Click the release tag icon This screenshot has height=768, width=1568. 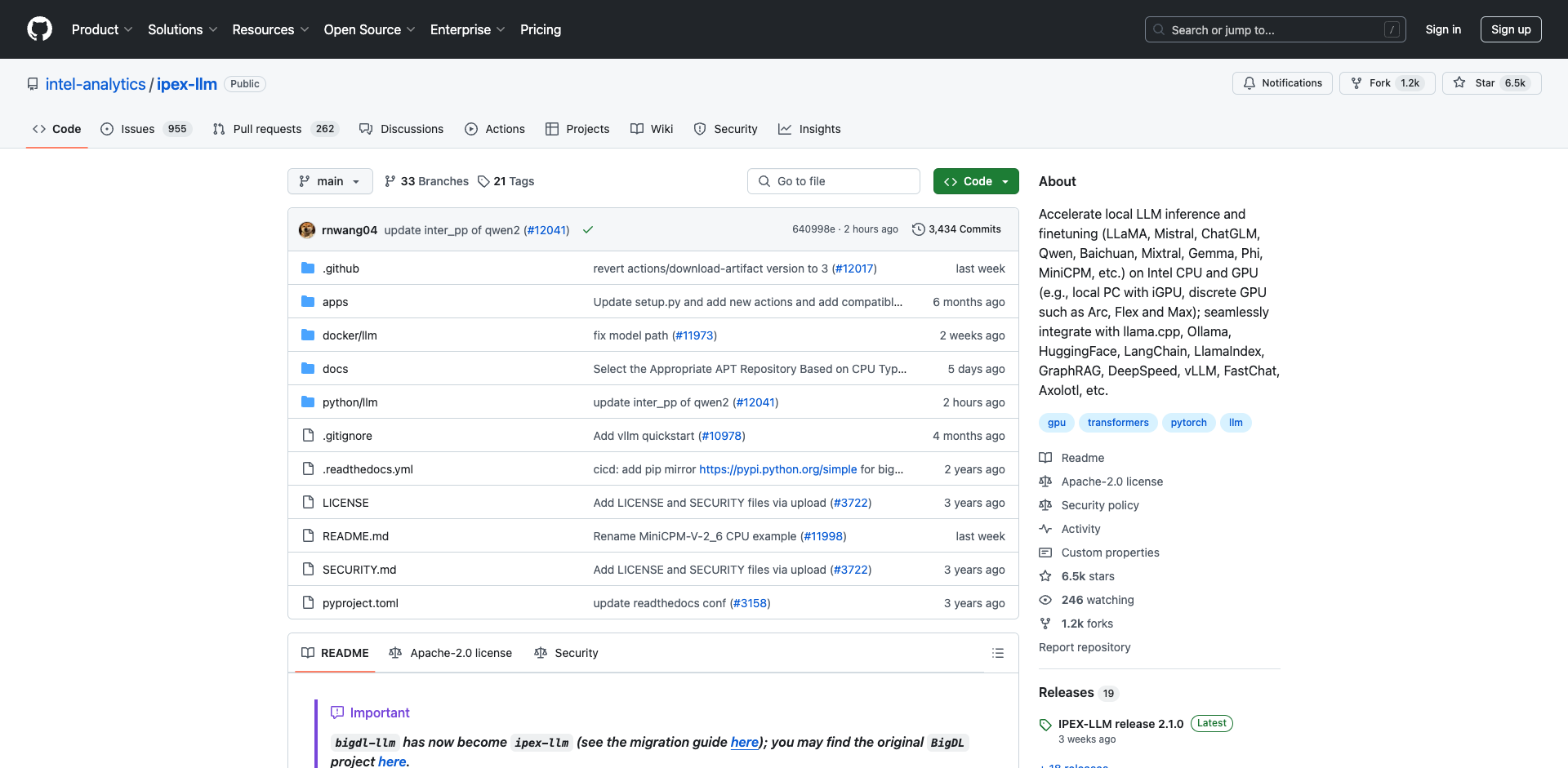[x=1045, y=725]
